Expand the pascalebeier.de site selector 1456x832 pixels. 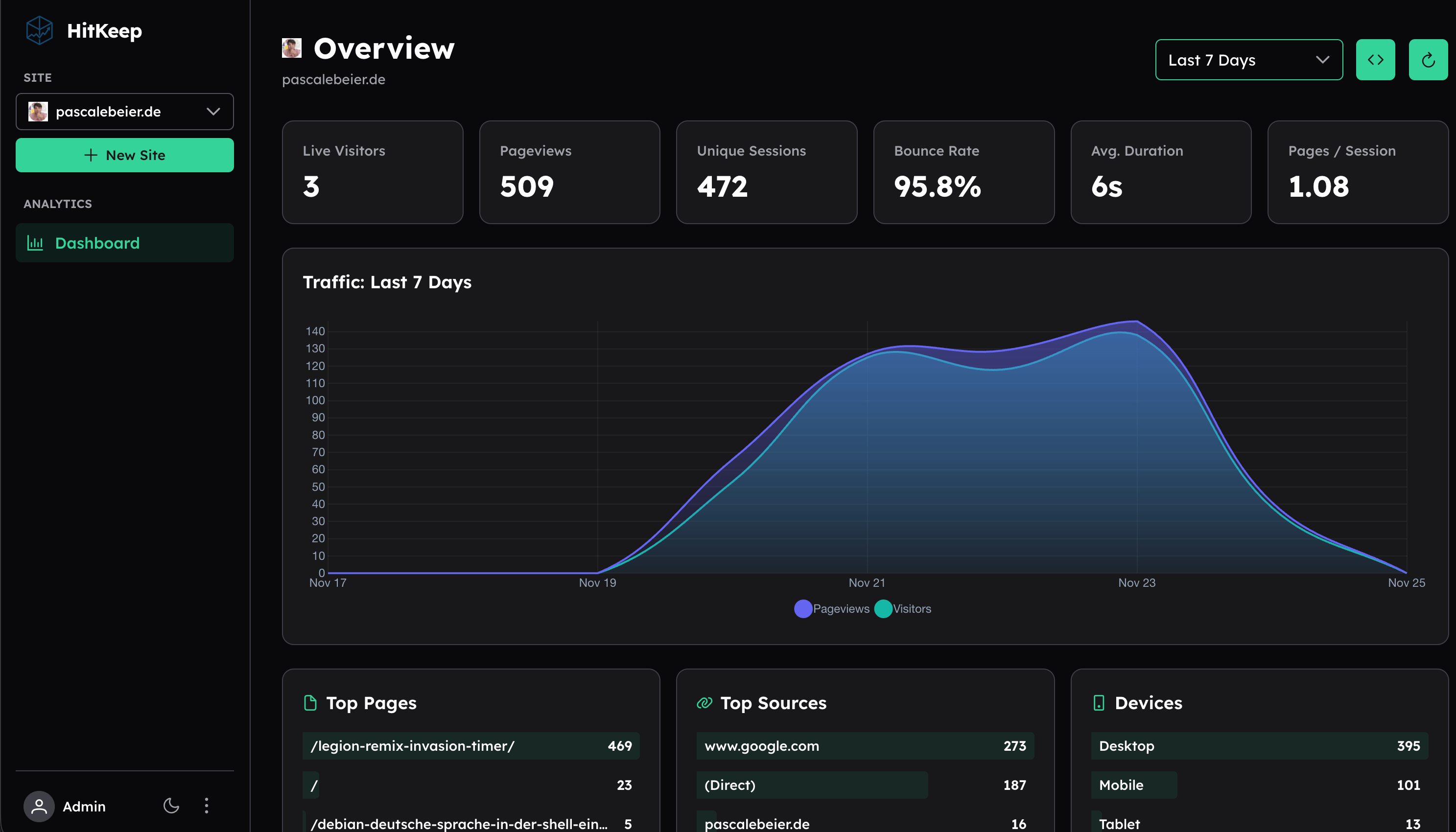[x=124, y=112]
